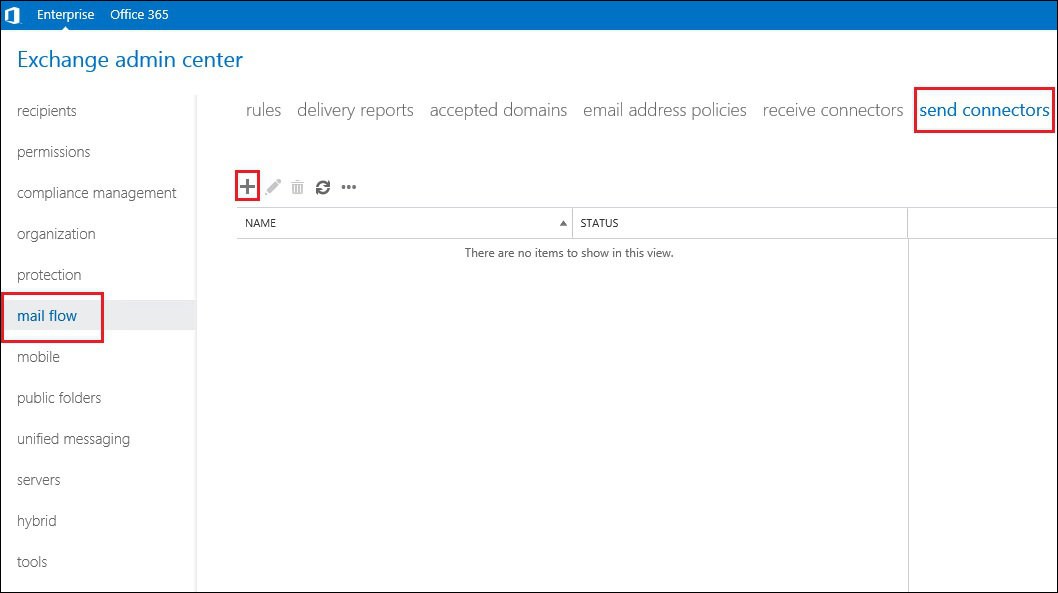
Task: Switch to the Office 365 tab
Action: coord(139,14)
